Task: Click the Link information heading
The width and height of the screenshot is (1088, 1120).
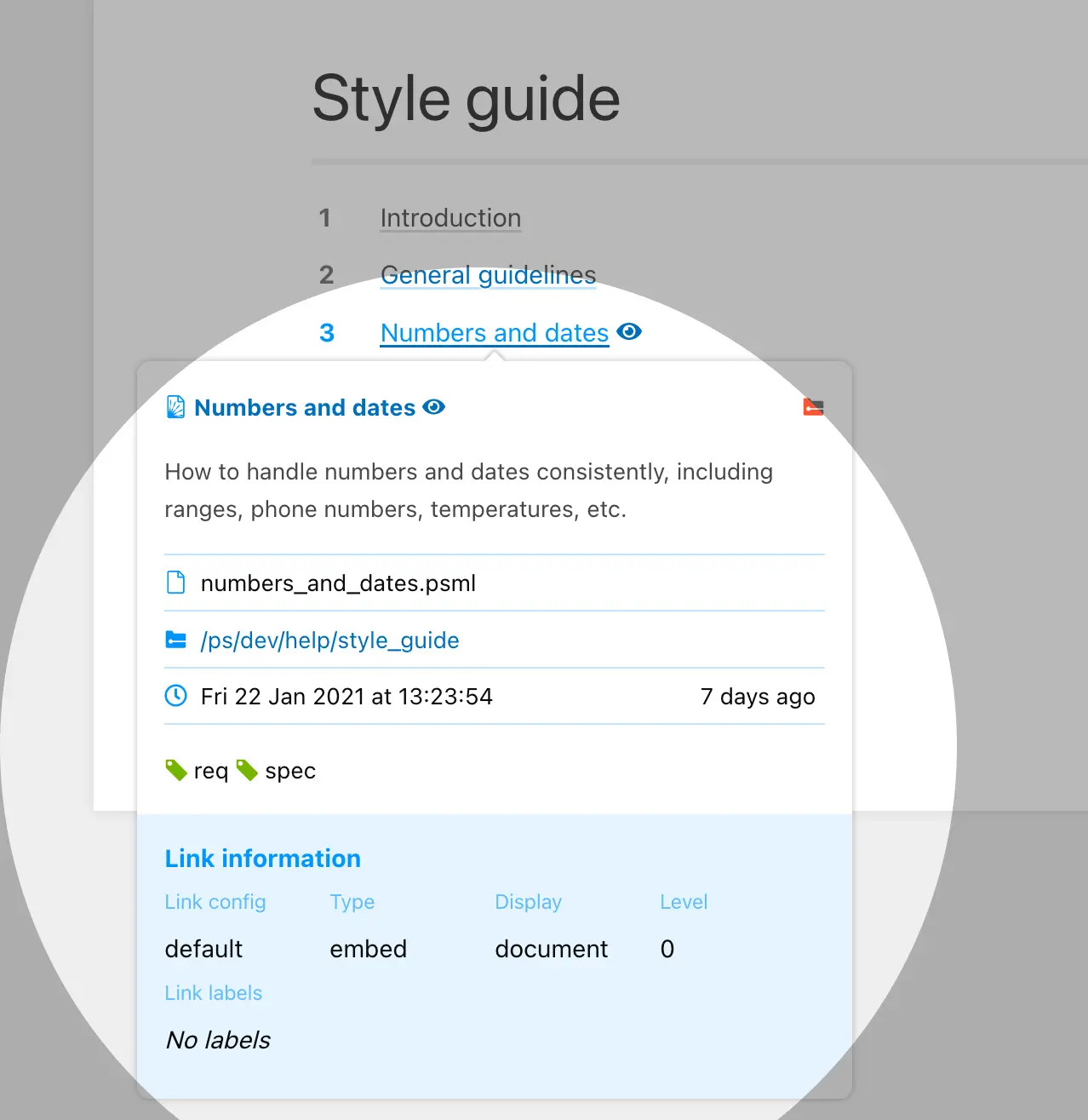Action: pos(263,859)
